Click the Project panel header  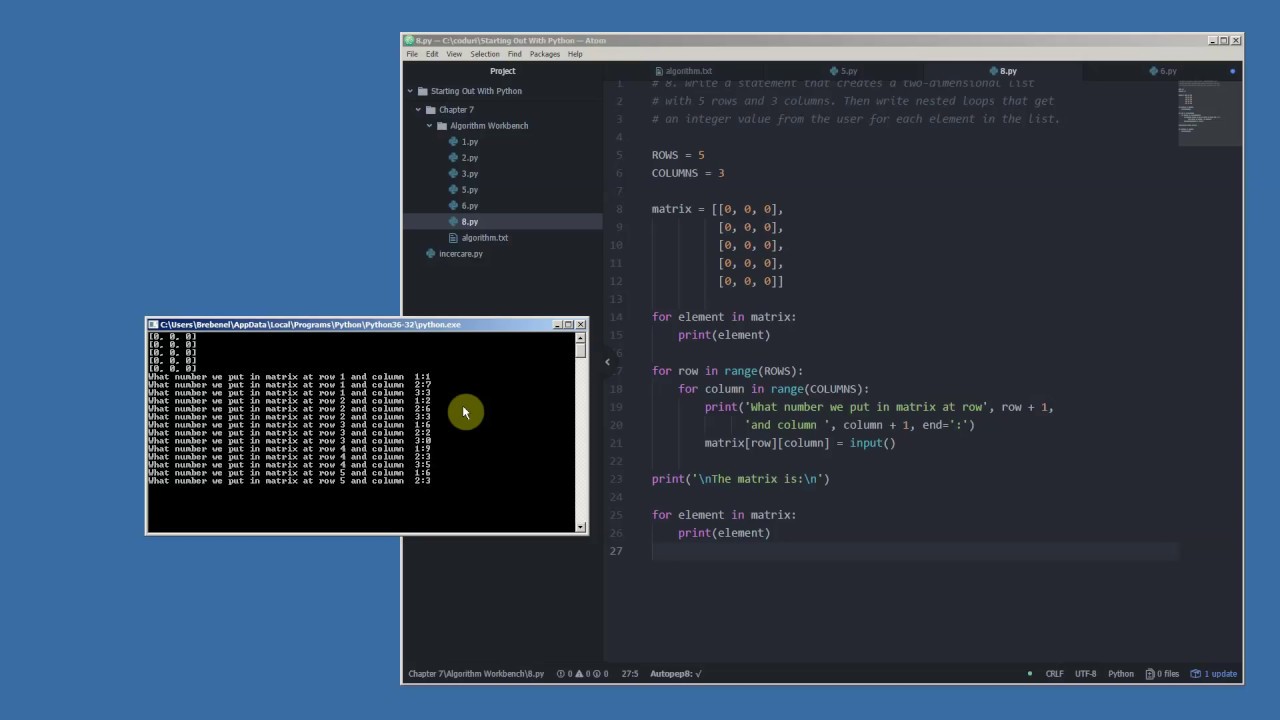coord(503,71)
